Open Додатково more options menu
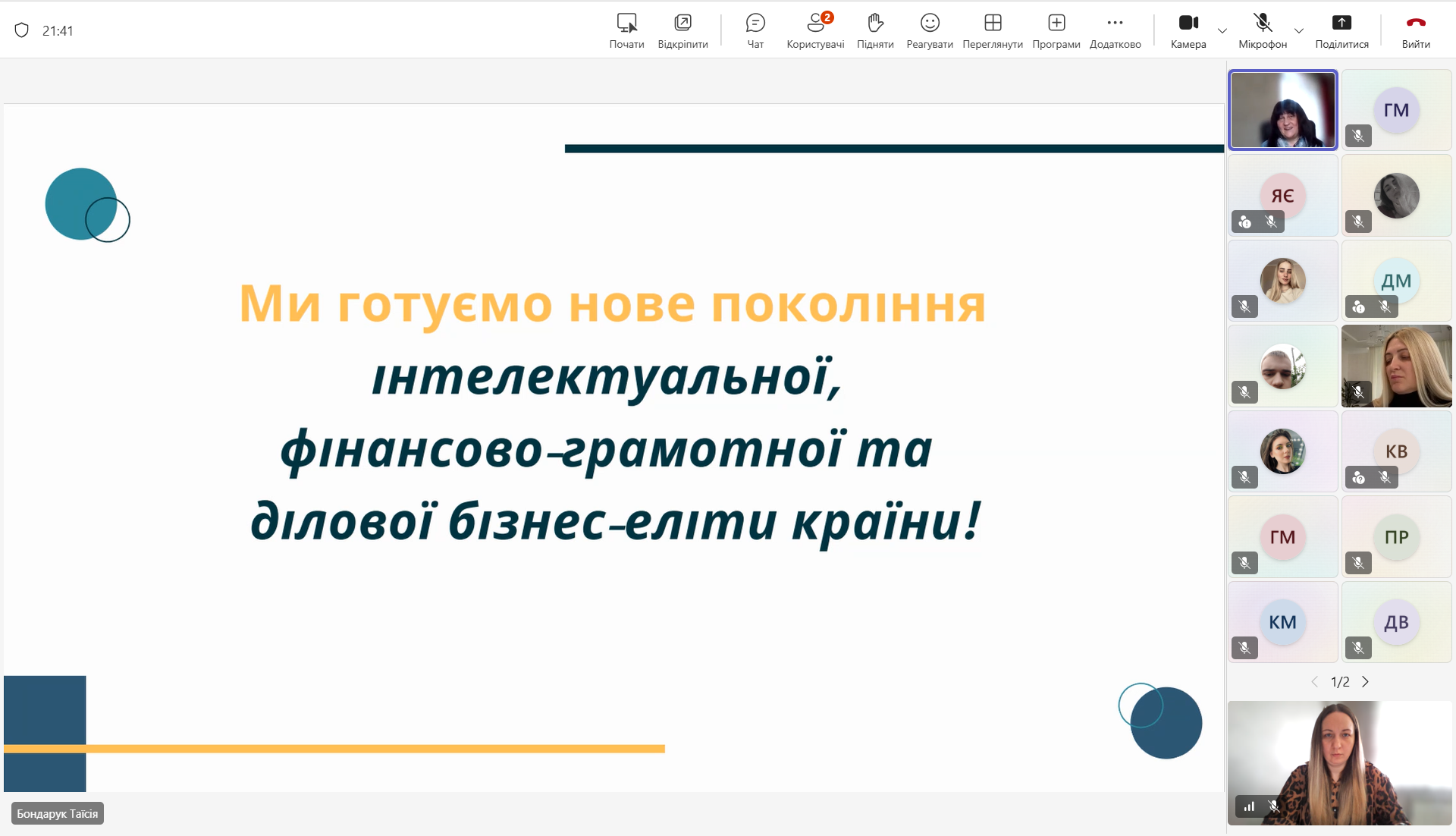1456x836 pixels. [1115, 30]
